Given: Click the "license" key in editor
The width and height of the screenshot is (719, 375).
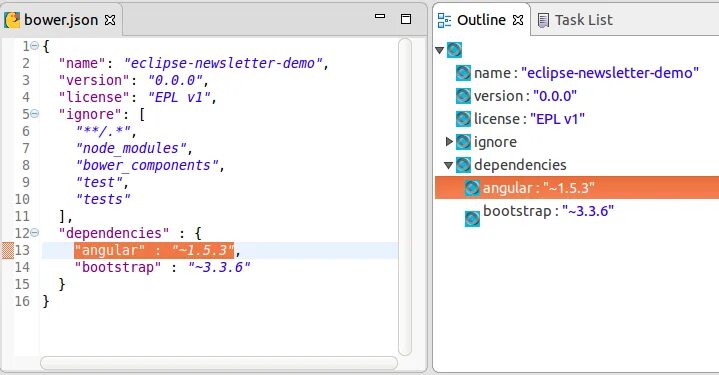Looking at the screenshot, I should click(94, 97).
